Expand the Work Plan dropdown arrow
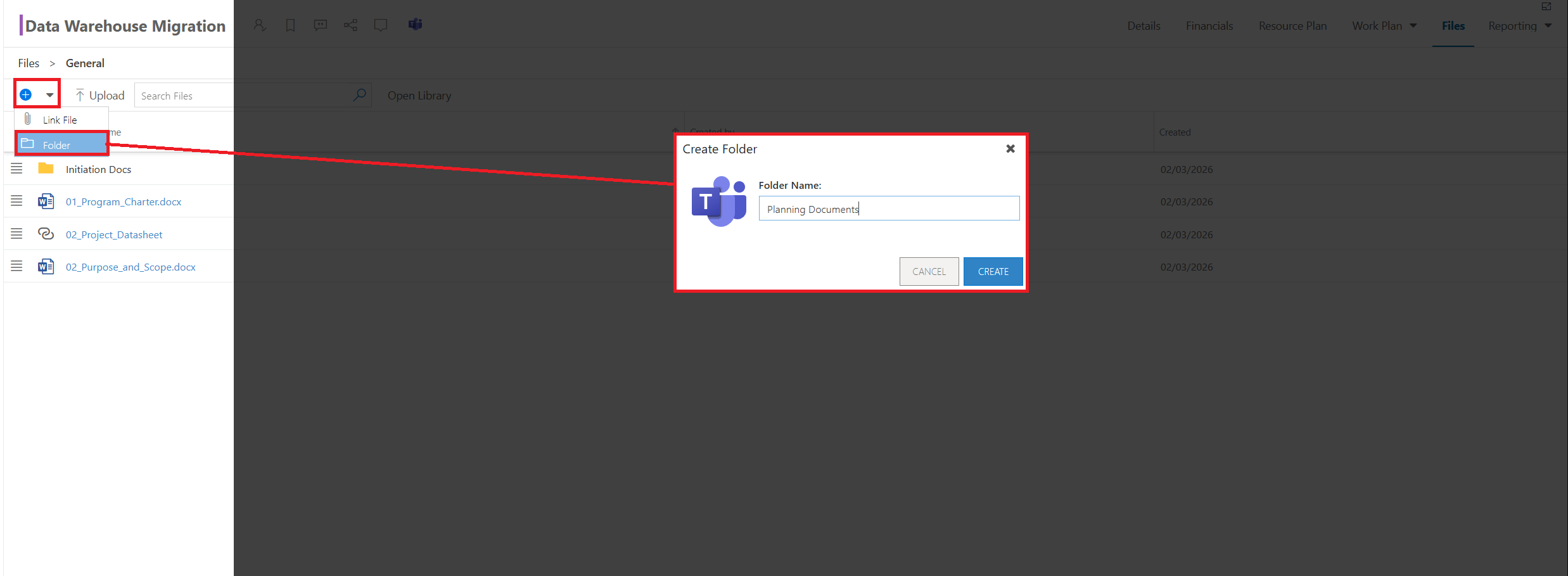Image resolution: width=1568 pixels, height=576 pixels. tap(1413, 26)
